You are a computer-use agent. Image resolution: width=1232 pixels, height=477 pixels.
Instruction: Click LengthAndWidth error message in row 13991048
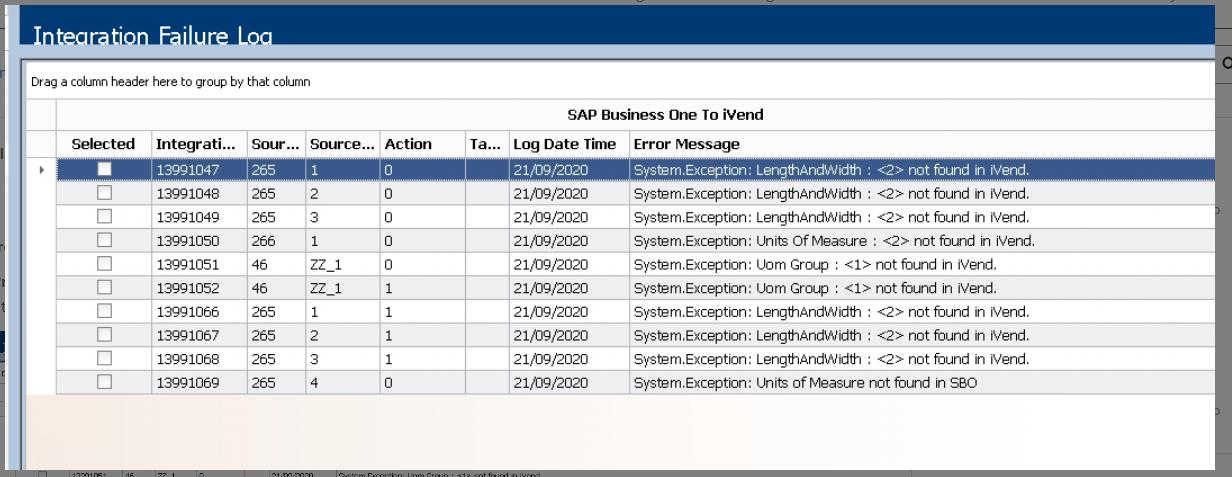point(831,193)
